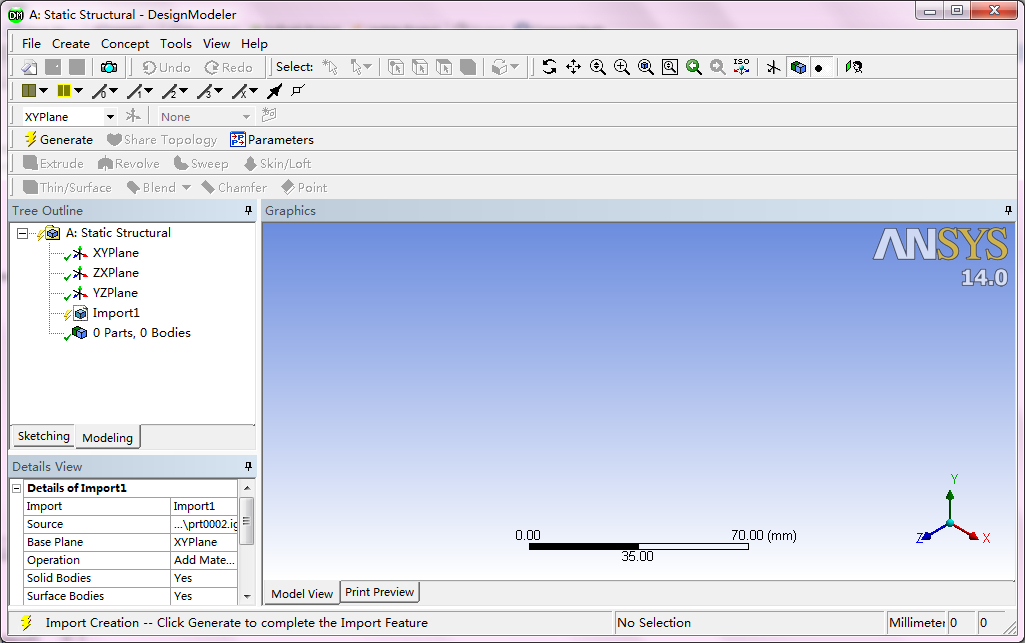Select the Zoom to Fit tool
This screenshot has width=1025, height=643.
645,67
